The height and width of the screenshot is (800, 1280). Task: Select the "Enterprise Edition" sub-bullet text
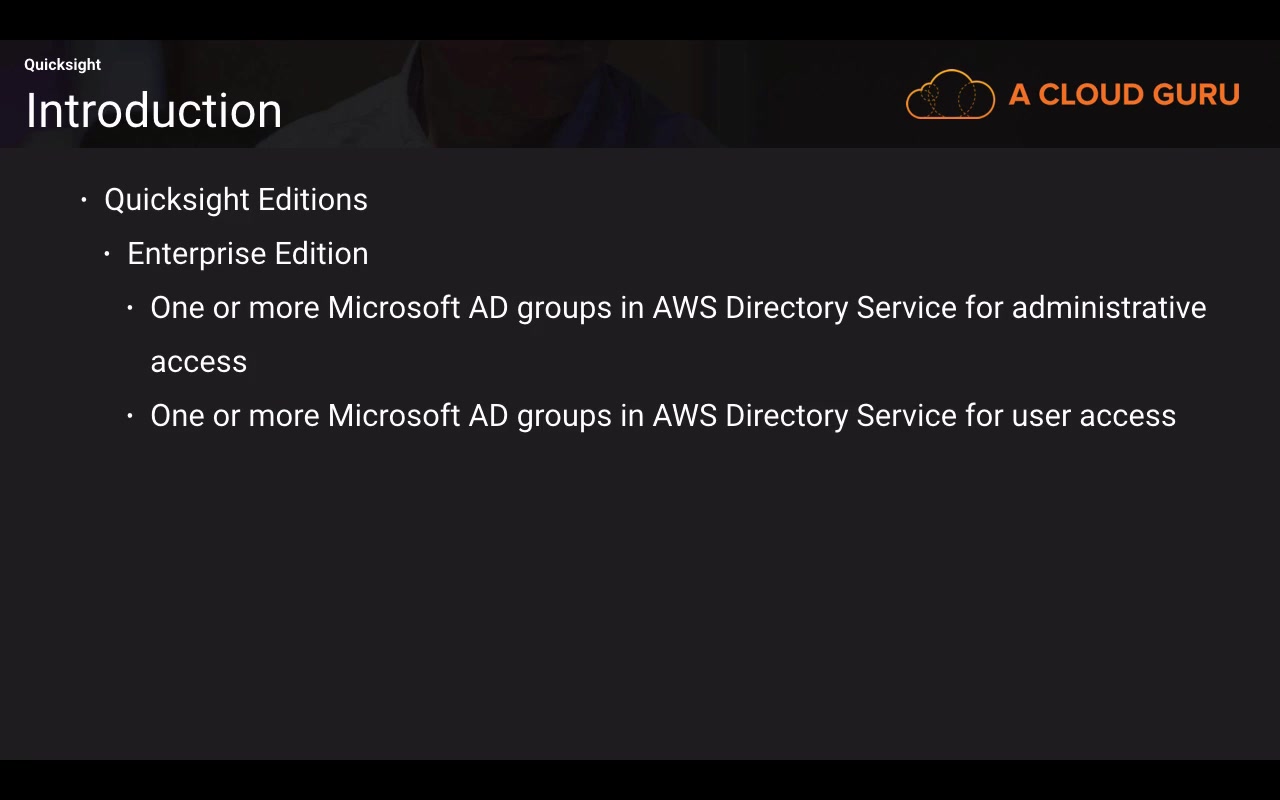coord(248,254)
